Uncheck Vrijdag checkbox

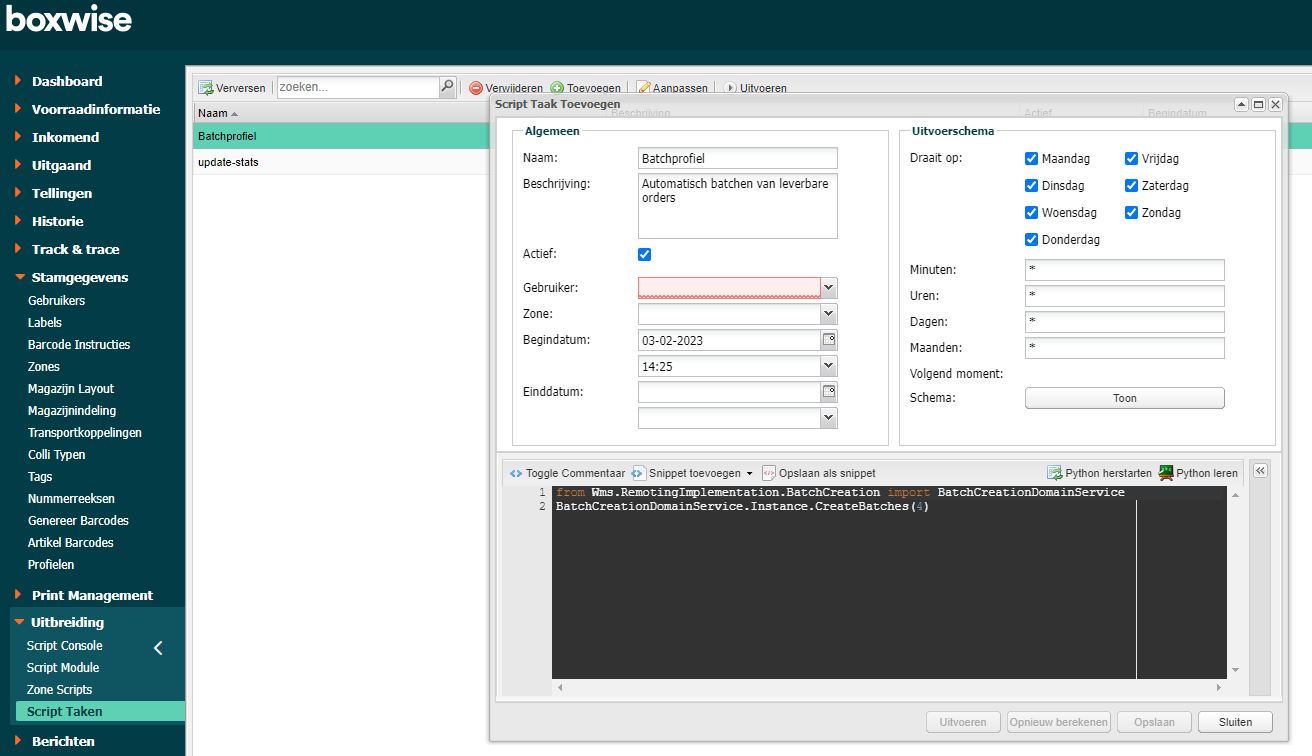click(x=1132, y=159)
